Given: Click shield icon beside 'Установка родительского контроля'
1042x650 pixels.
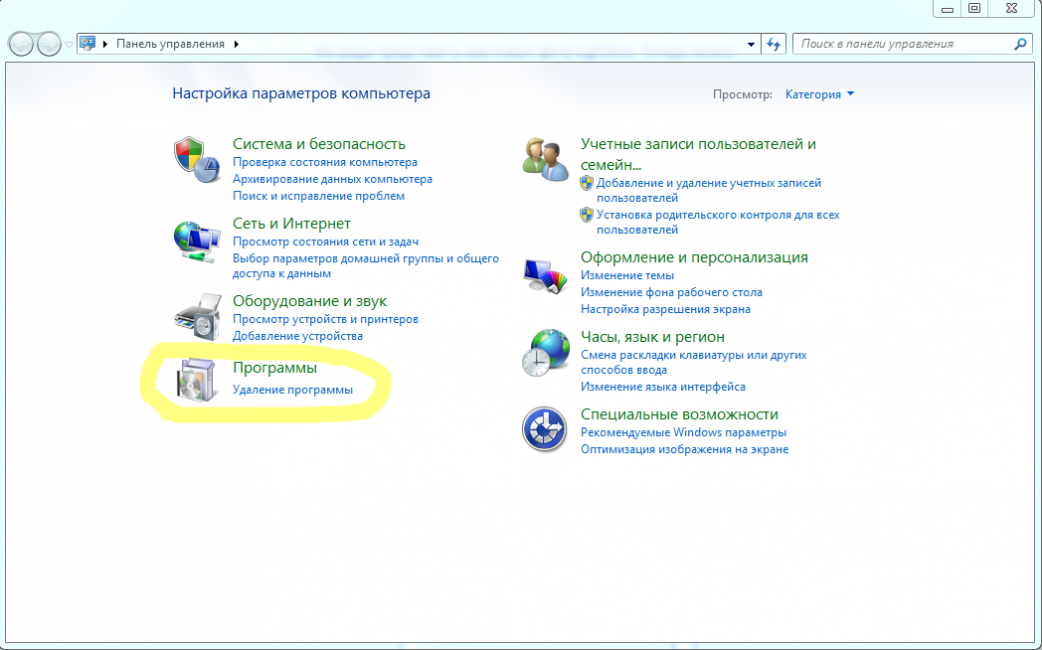Looking at the screenshot, I should 586,215.
